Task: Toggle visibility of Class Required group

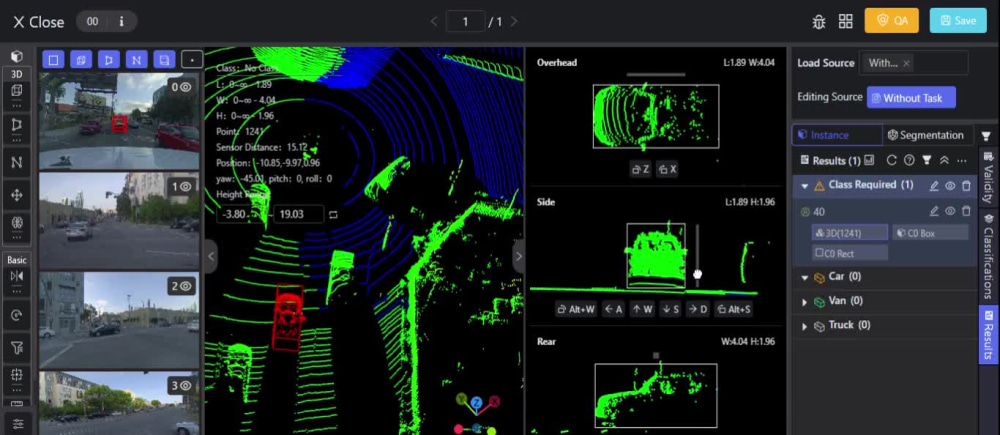Action: pos(950,186)
